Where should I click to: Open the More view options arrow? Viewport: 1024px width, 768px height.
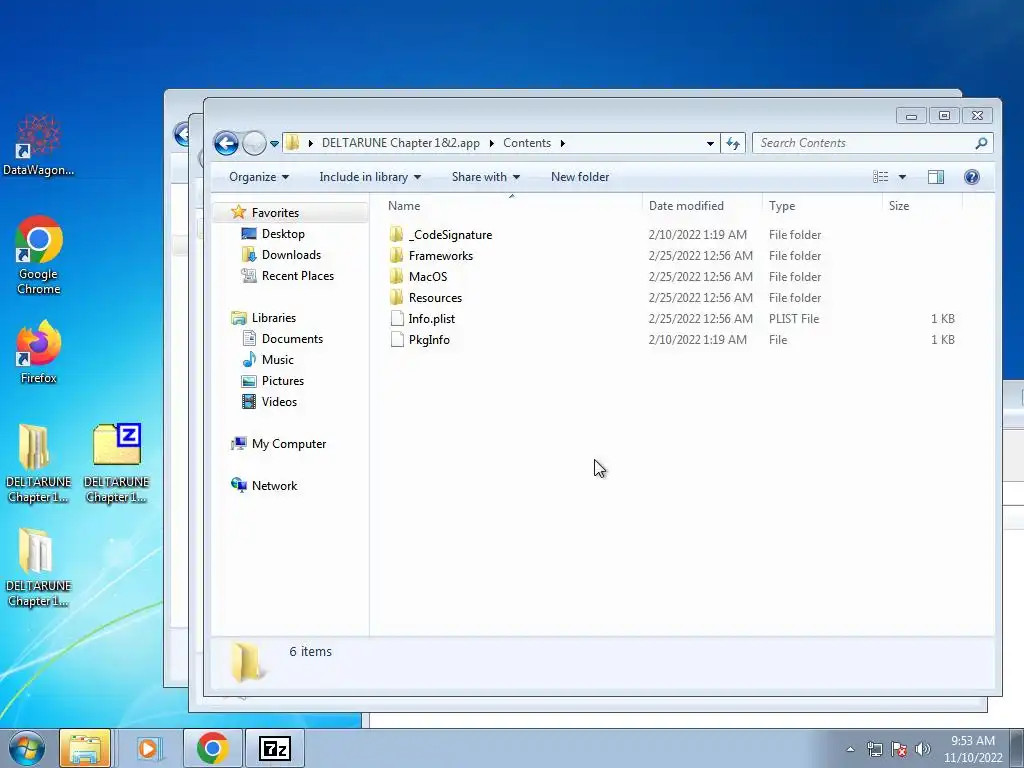[902, 177]
